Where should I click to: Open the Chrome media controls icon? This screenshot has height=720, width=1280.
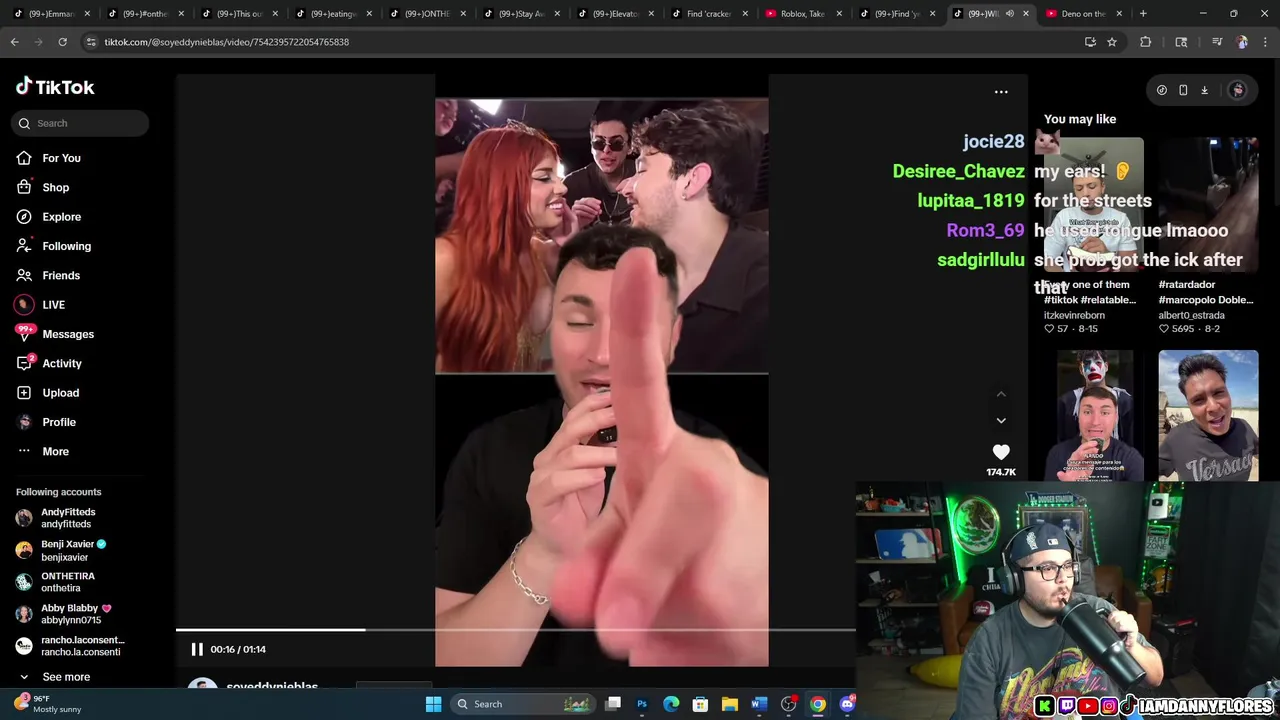click(x=1217, y=42)
